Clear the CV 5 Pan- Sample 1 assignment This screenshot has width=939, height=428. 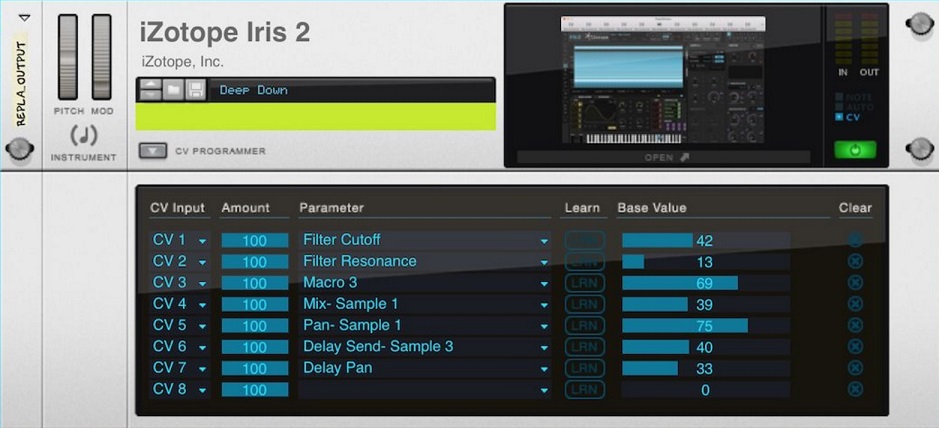(855, 325)
